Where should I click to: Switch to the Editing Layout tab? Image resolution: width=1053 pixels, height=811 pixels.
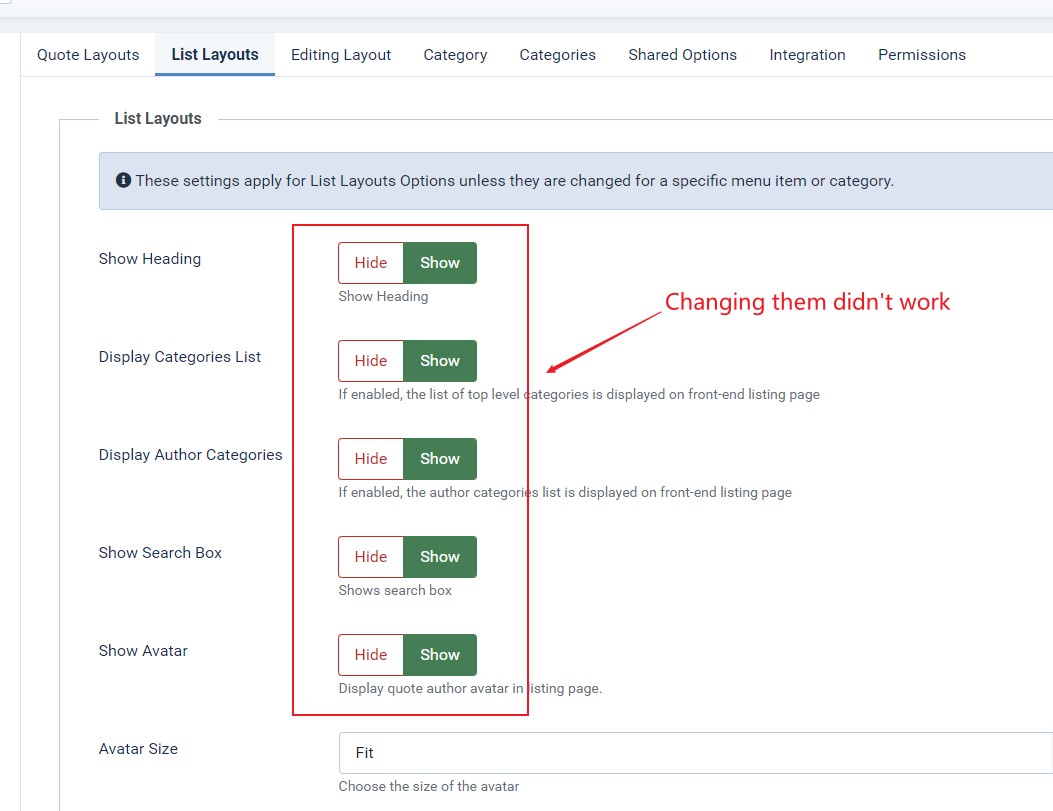click(x=341, y=55)
